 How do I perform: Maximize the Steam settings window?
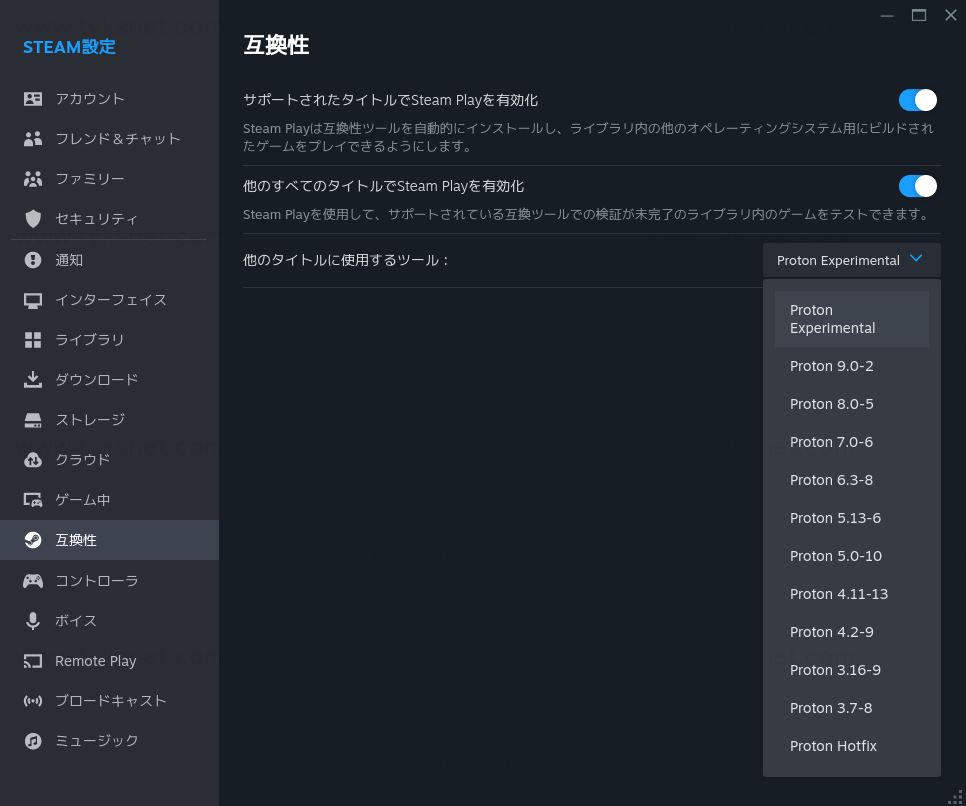(919, 15)
